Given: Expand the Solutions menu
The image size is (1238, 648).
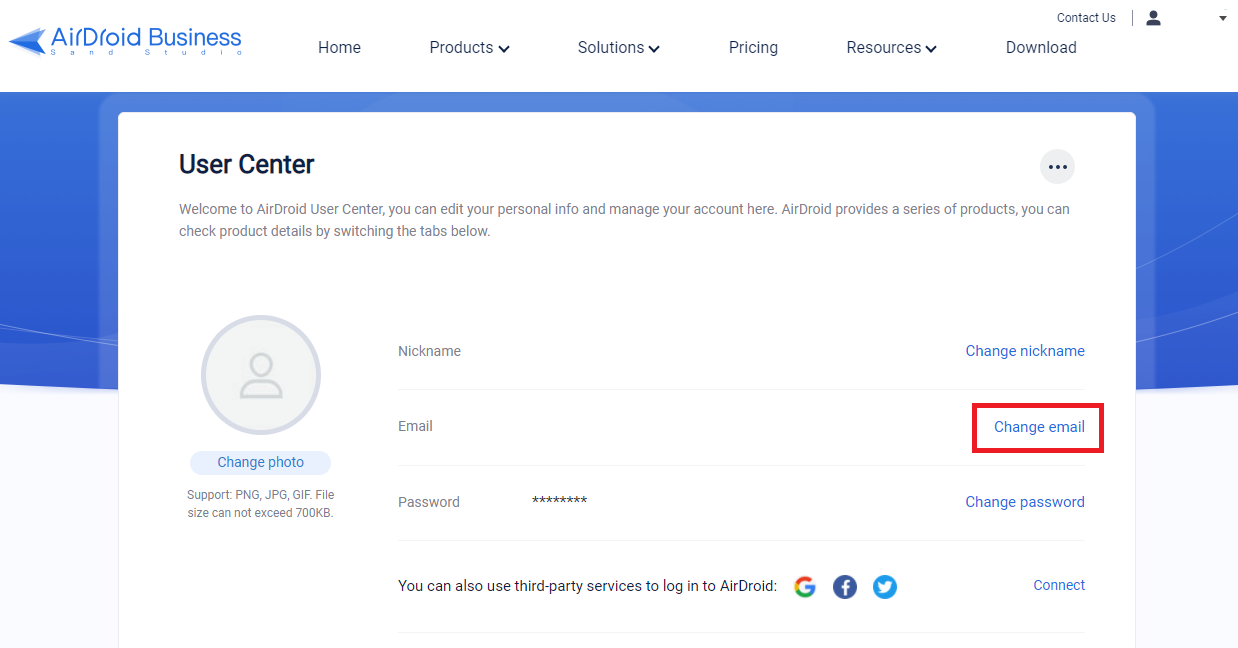Looking at the screenshot, I should coord(618,47).
